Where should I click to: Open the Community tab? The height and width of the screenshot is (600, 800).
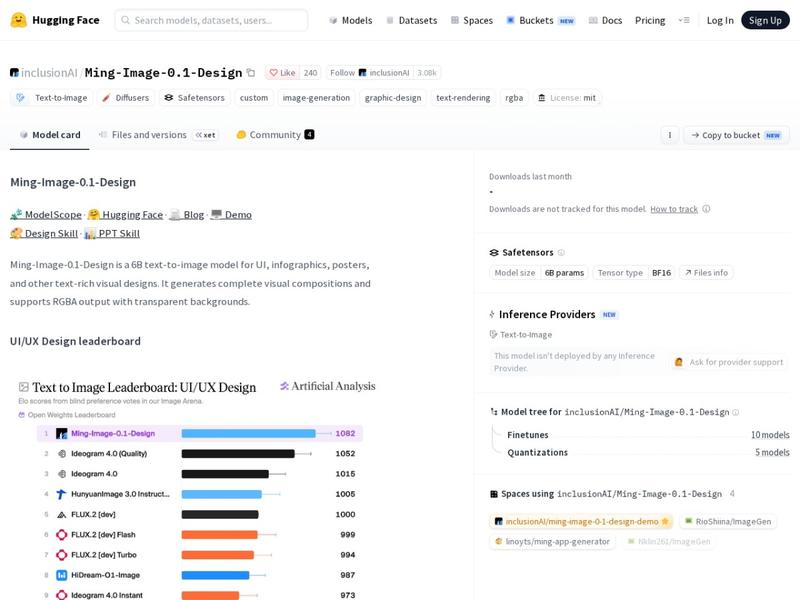(276, 135)
